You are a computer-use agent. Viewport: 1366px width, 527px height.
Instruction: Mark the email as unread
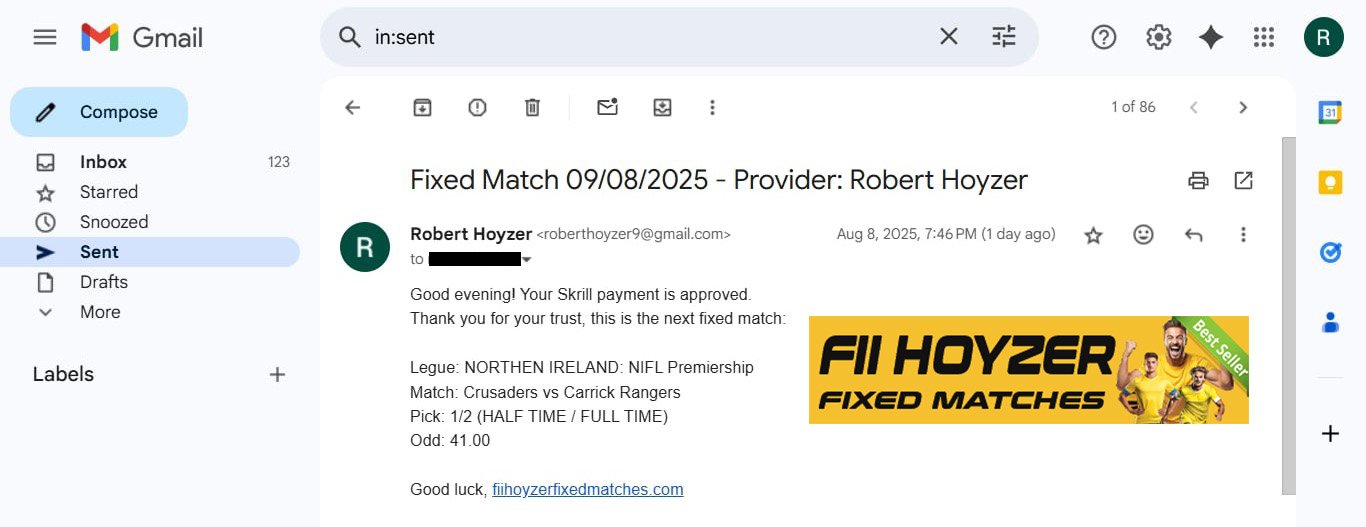[607, 107]
